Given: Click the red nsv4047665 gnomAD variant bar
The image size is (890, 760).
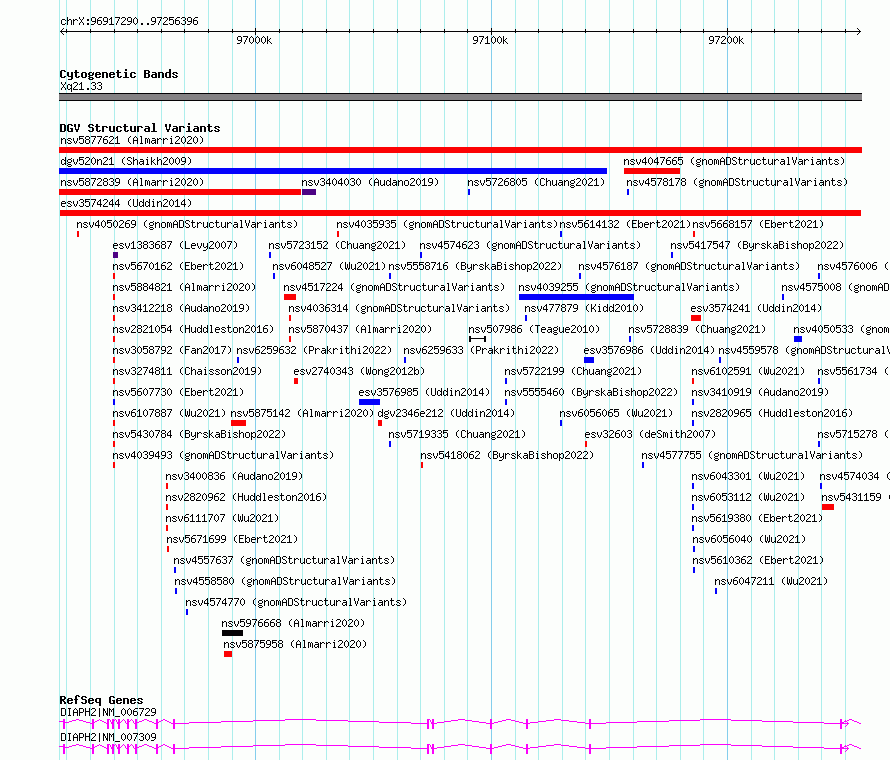Looking at the screenshot, I should pos(652,171).
